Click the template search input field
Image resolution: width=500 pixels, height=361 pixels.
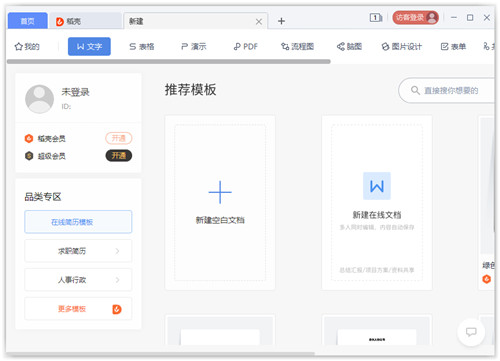447,90
